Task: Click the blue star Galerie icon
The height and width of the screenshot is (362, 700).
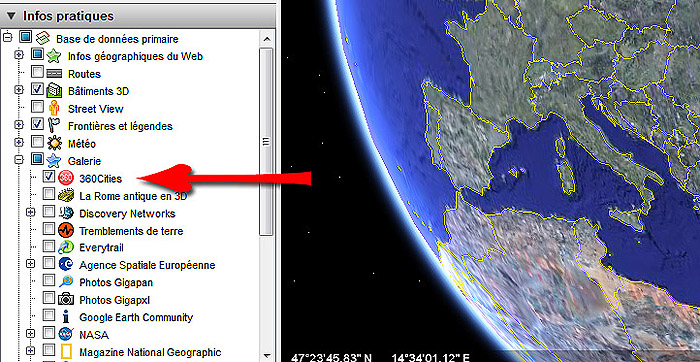Action: point(54,161)
